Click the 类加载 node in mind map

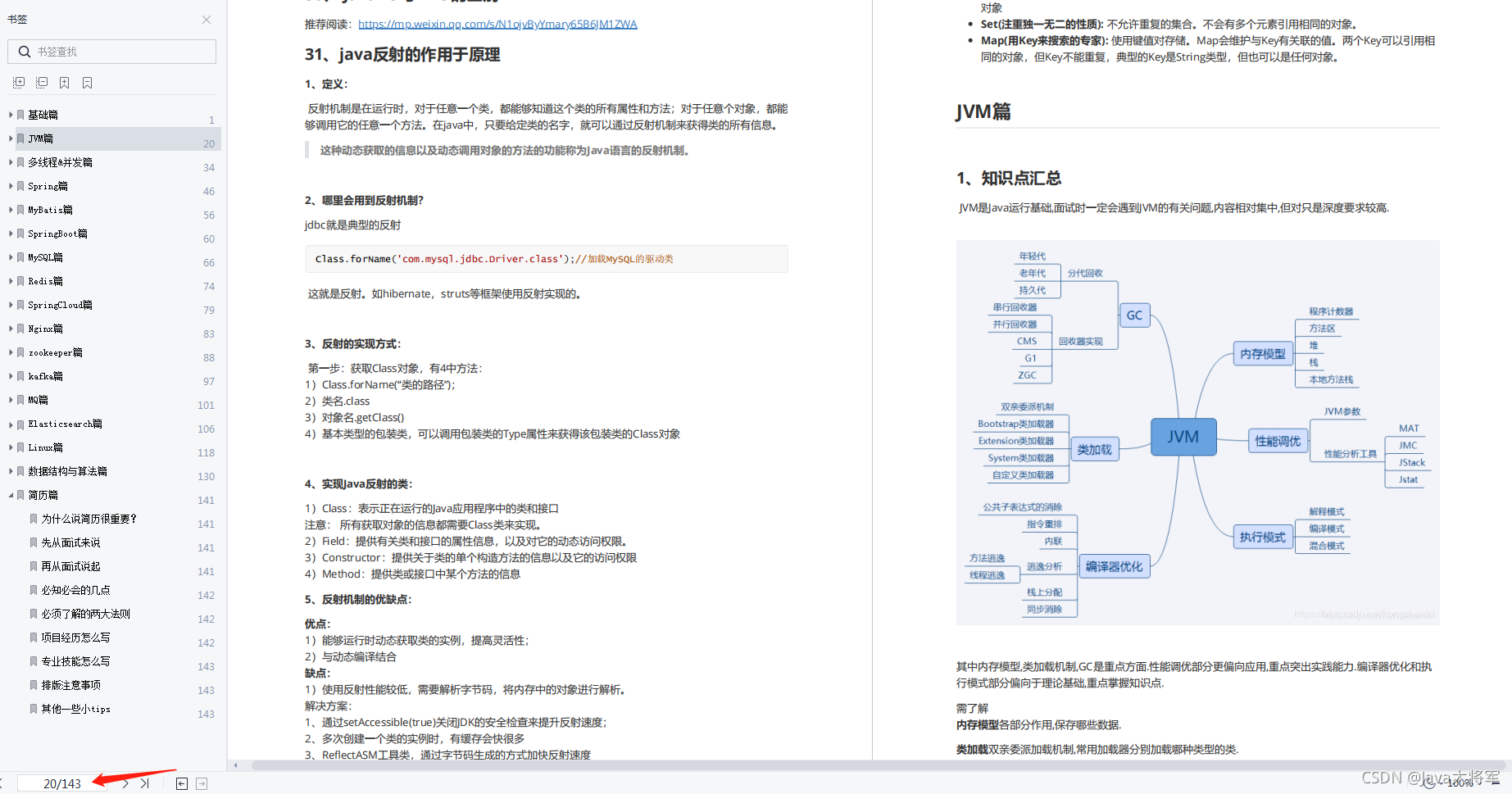(1094, 450)
